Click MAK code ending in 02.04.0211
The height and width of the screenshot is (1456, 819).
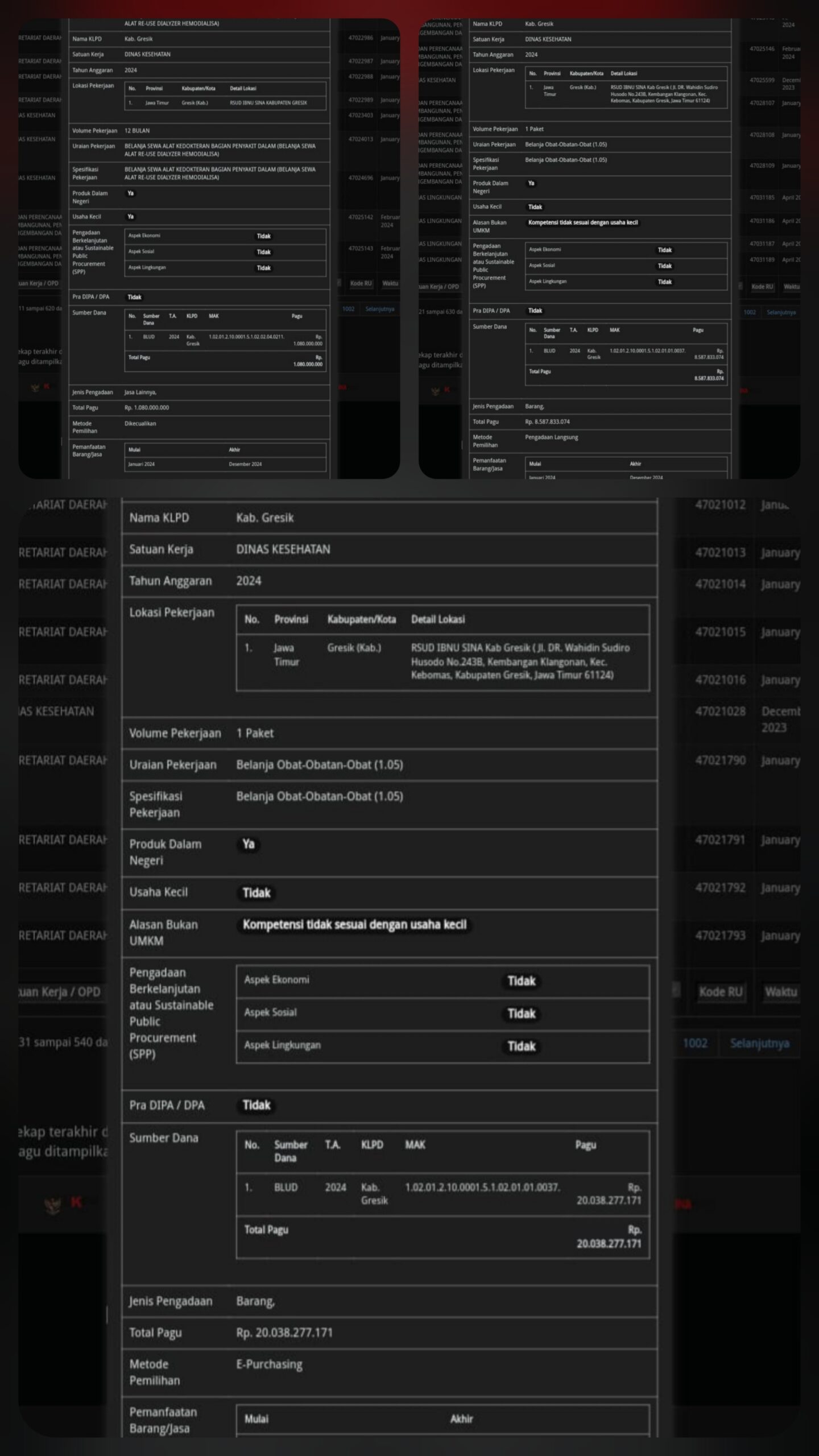pyautogui.click(x=246, y=337)
